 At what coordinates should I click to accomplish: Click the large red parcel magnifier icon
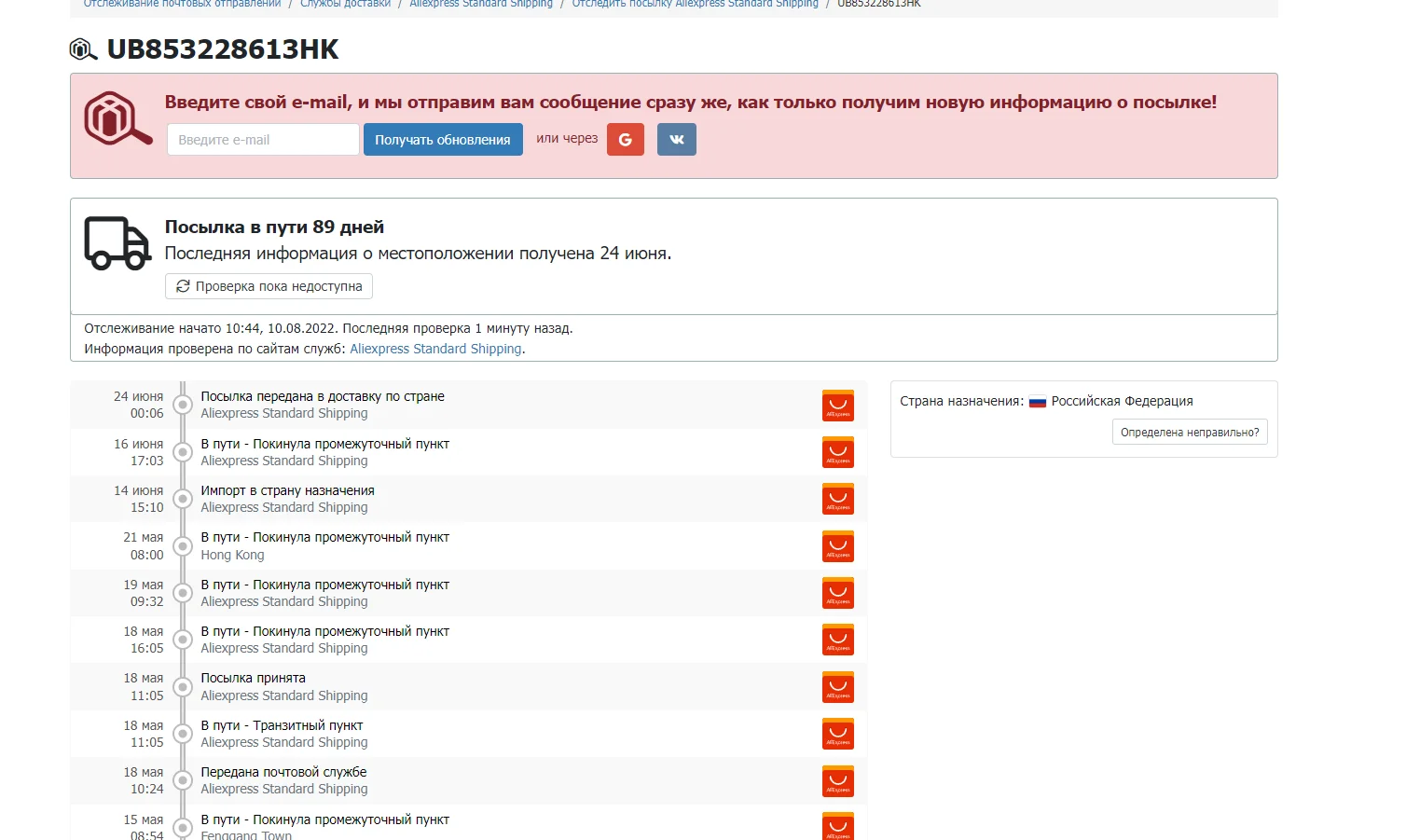click(x=118, y=118)
